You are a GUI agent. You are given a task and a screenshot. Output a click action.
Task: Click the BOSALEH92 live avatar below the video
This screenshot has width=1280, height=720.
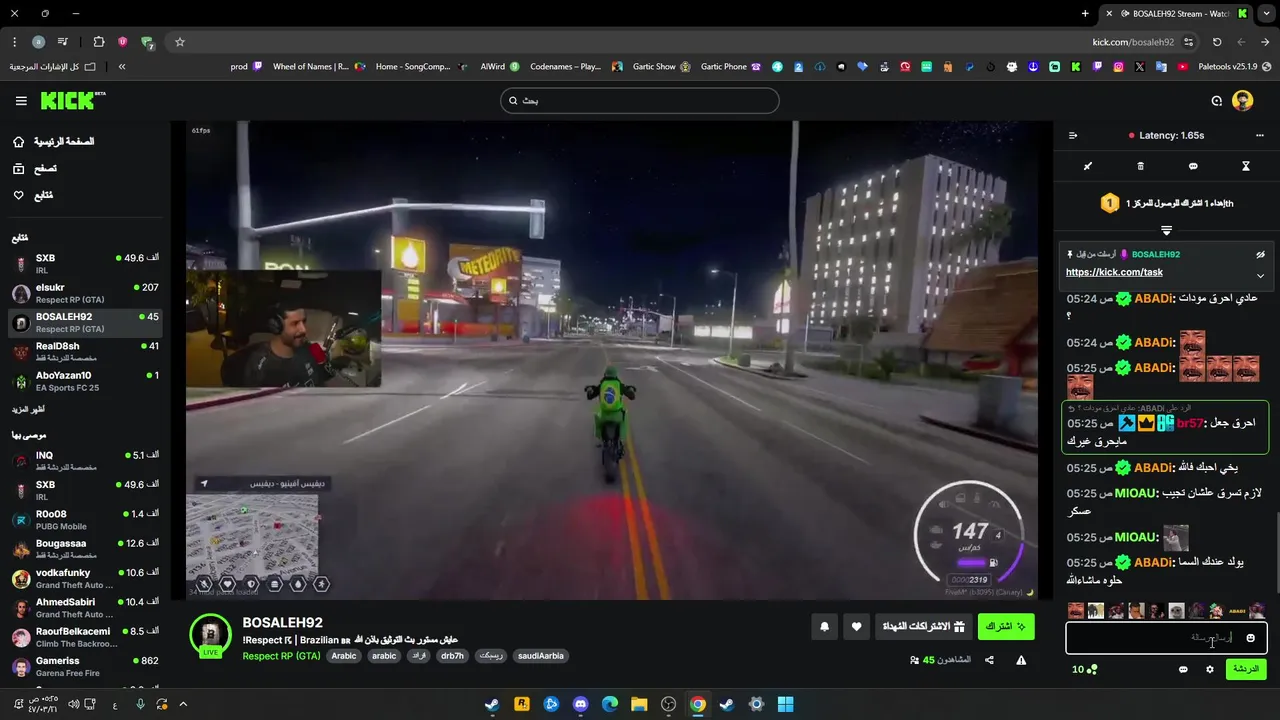(x=210, y=635)
